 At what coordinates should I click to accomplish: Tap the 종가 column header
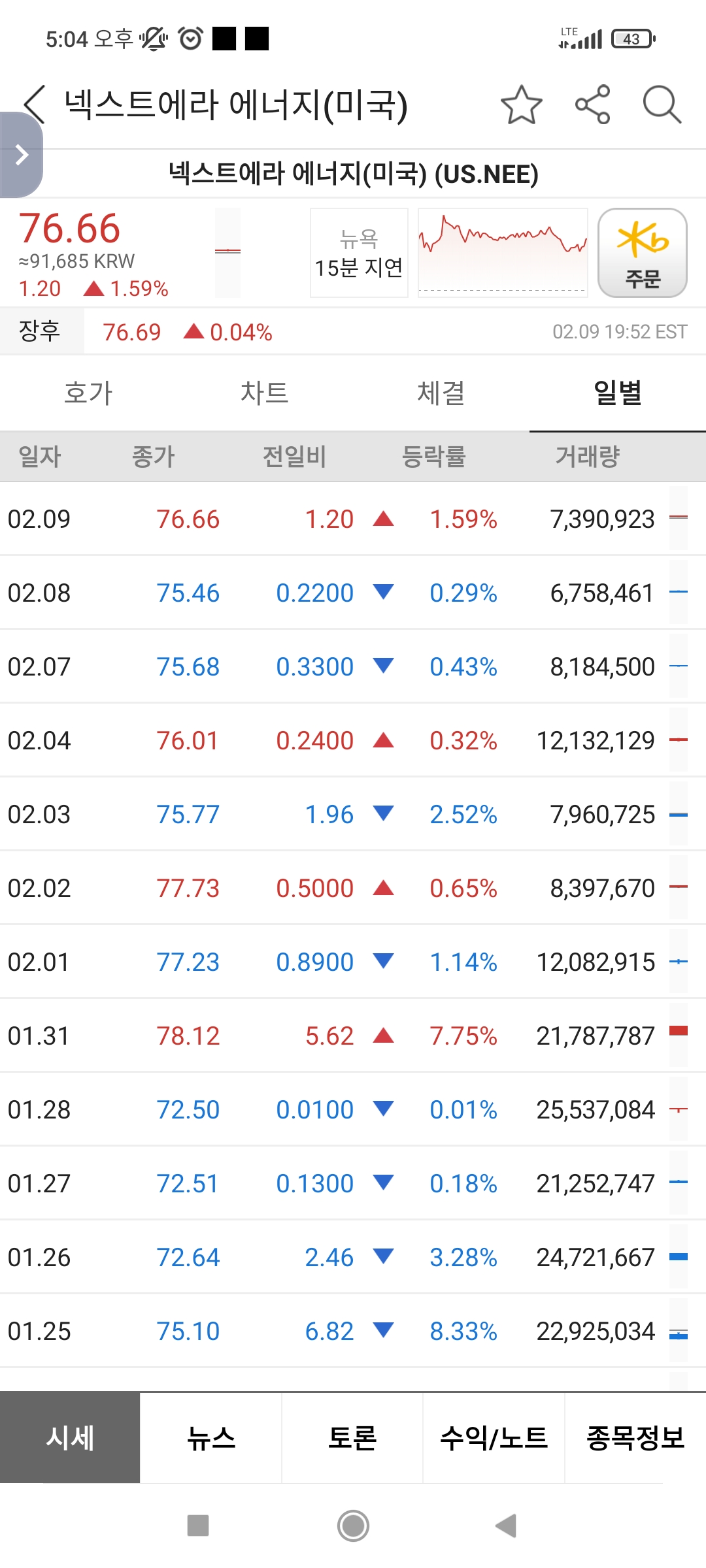[x=154, y=456]
